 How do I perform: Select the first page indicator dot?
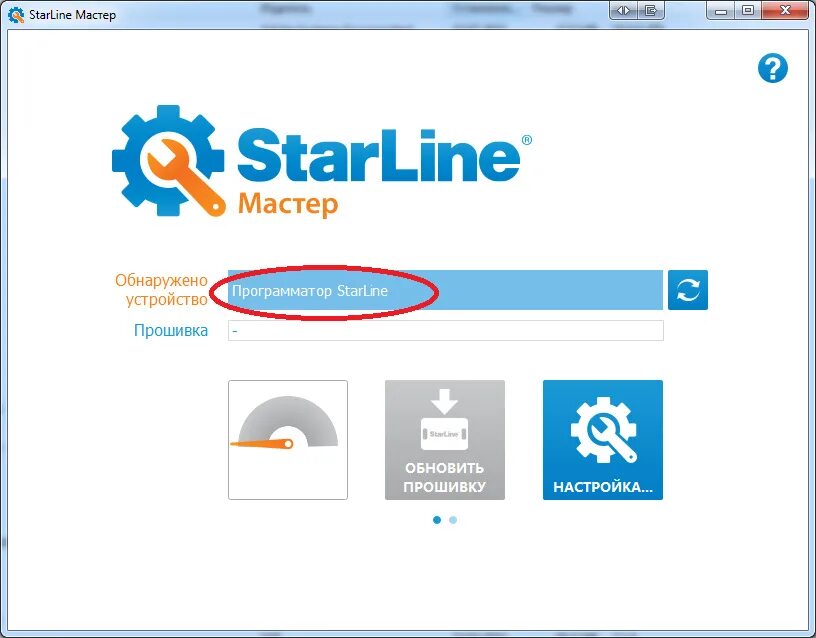(437, 520)
